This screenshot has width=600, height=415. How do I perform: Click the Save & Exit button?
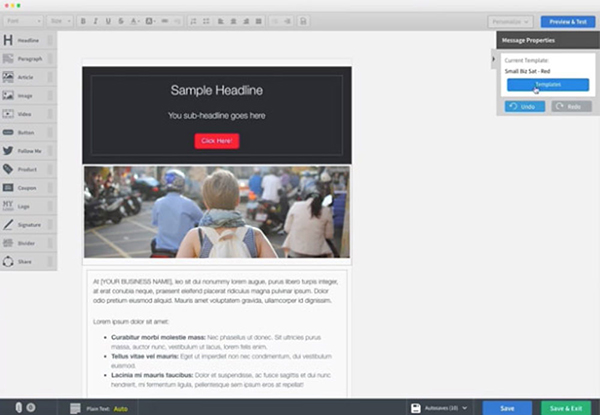coord(566,408)
